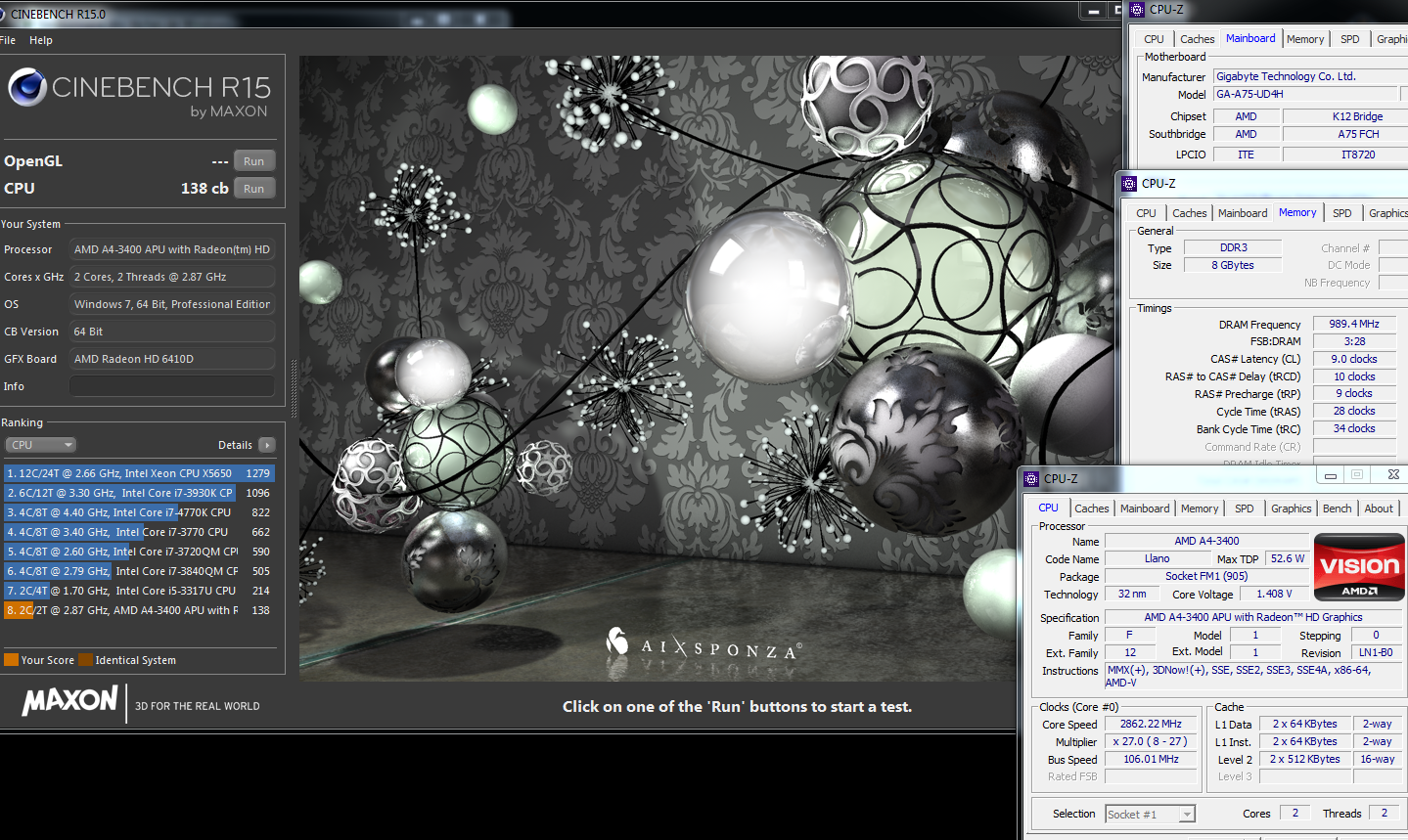This screenshot has width=1408, height=840.
Task: Run the CPU benchmark test
Action: (x=253, y=189)
